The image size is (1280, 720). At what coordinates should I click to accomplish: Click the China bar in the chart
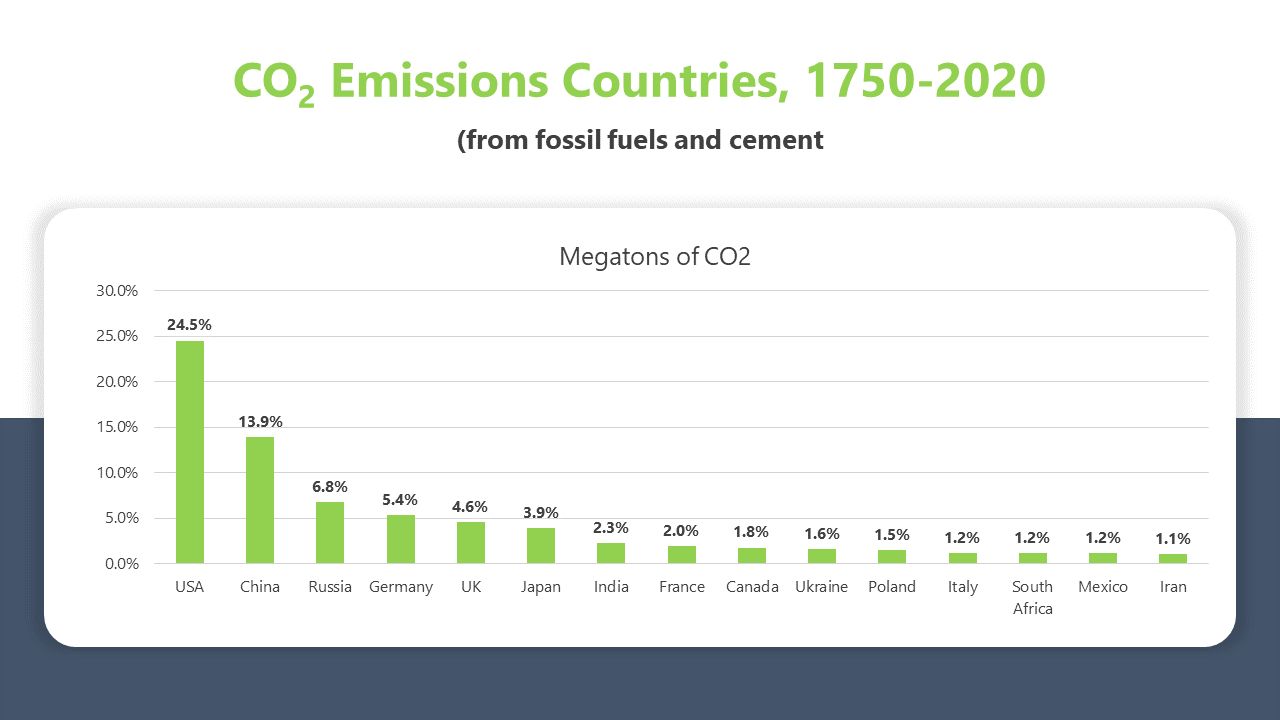pos(260,500)
